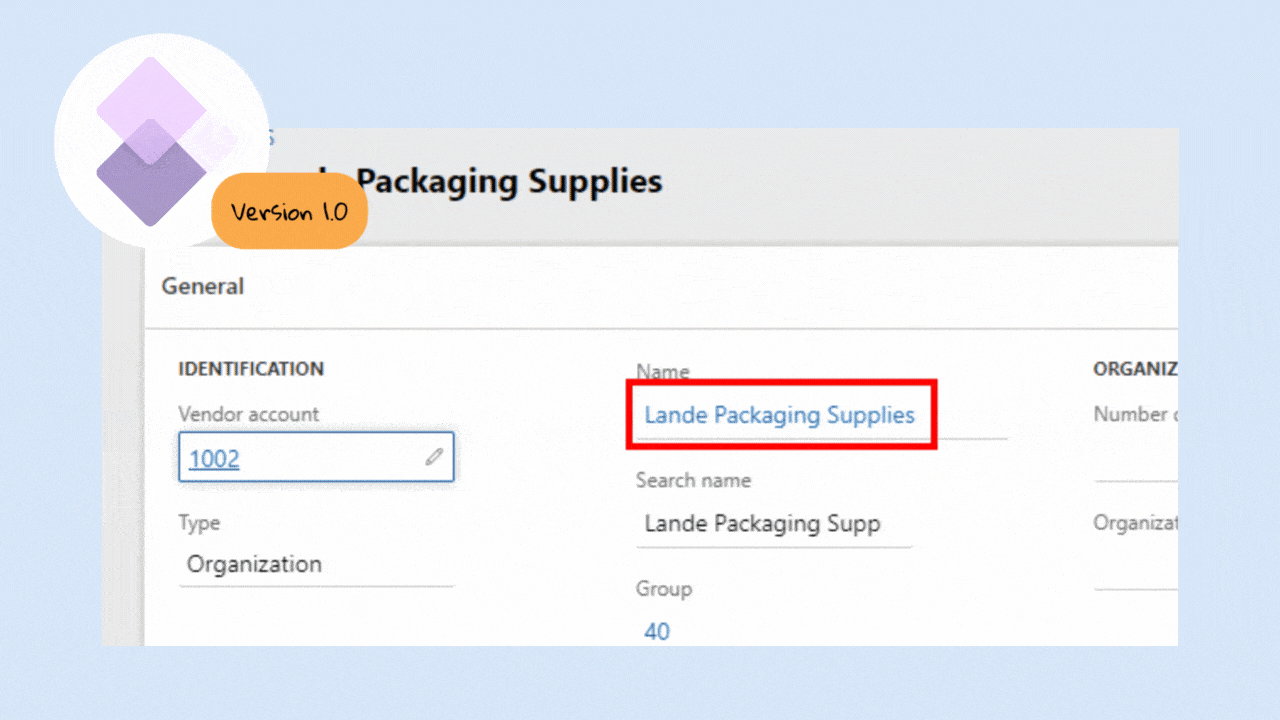Viewport: 1280px width, 720px height.
Task: Click the ORGANIZ group heading on right
Action: 1134,369
